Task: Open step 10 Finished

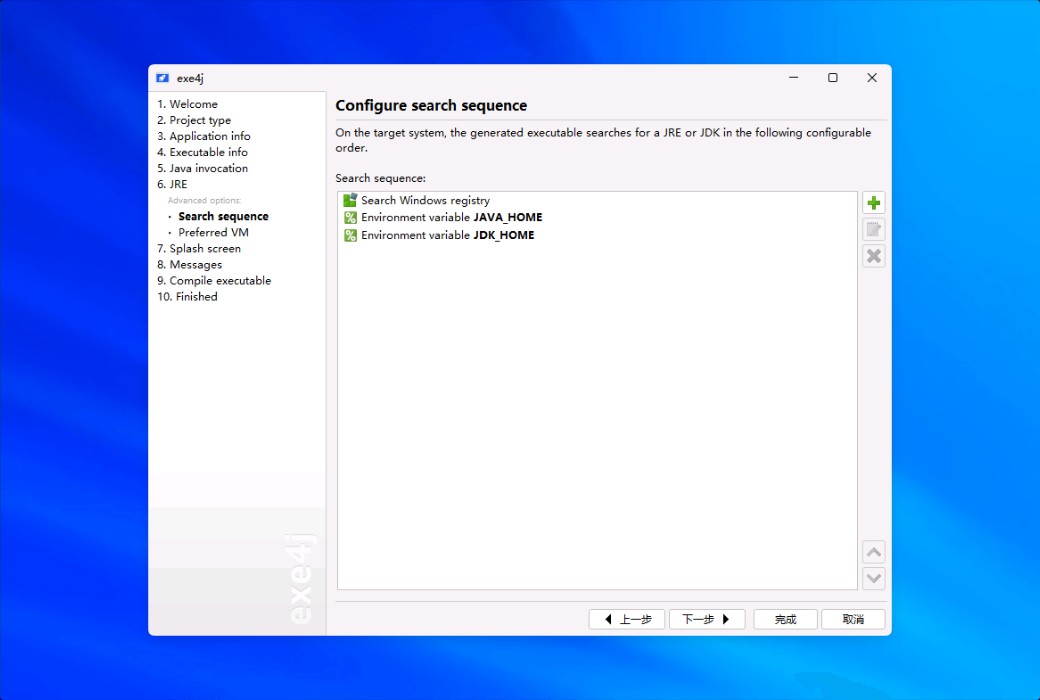Action: click(x=187, y=297)
